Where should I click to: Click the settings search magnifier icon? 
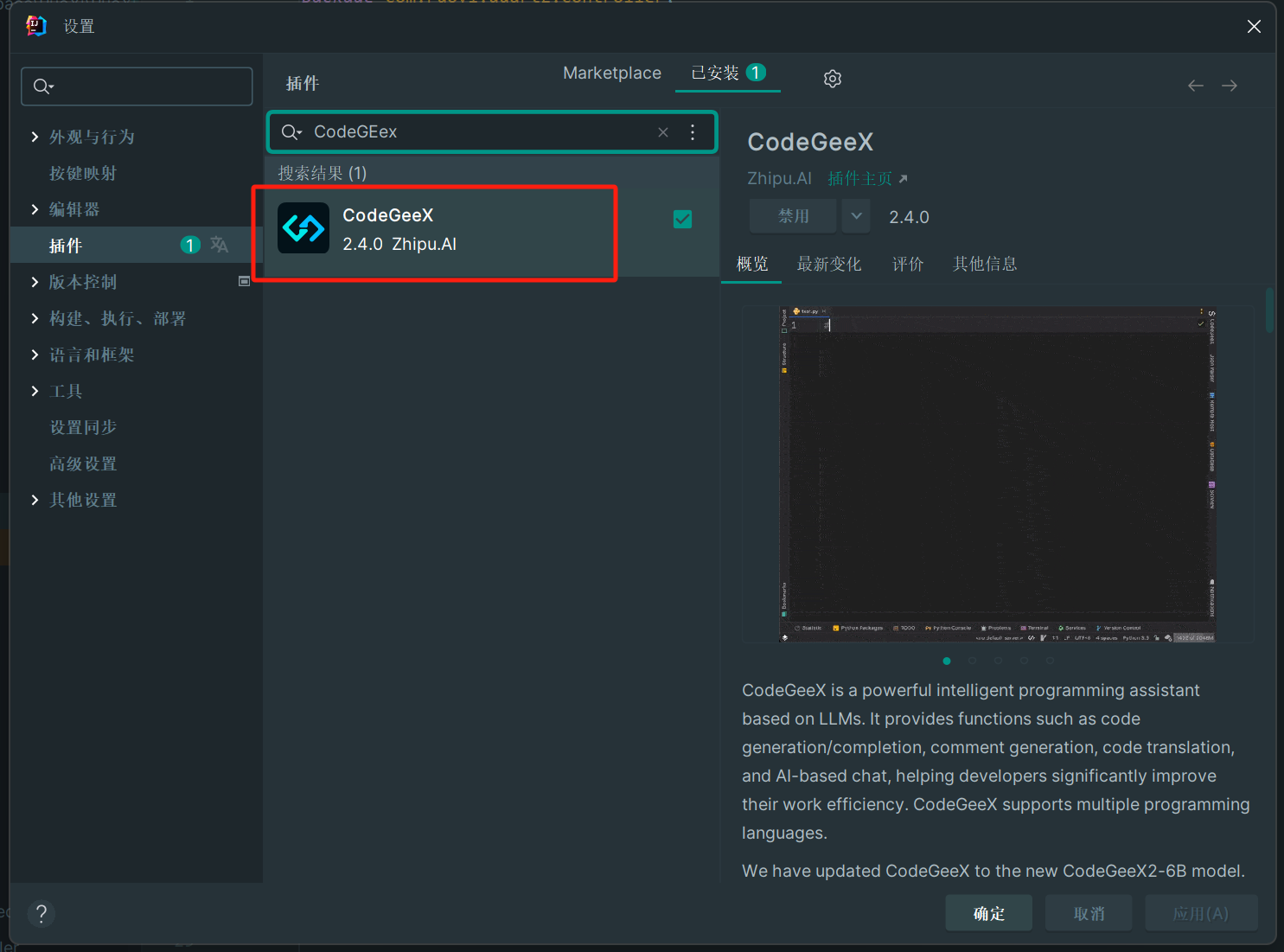43,86
